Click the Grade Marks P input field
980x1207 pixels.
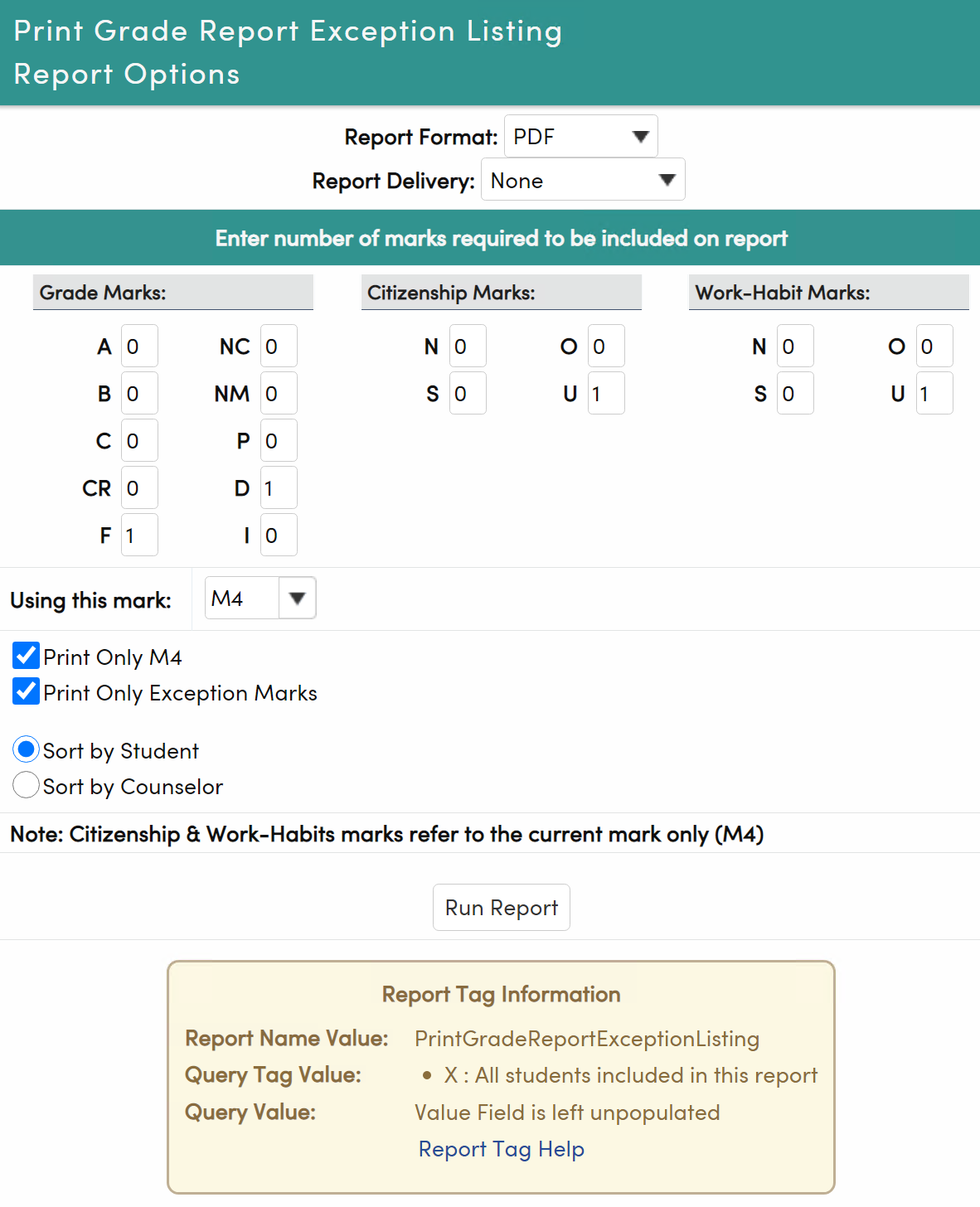(x=279, y=440)
